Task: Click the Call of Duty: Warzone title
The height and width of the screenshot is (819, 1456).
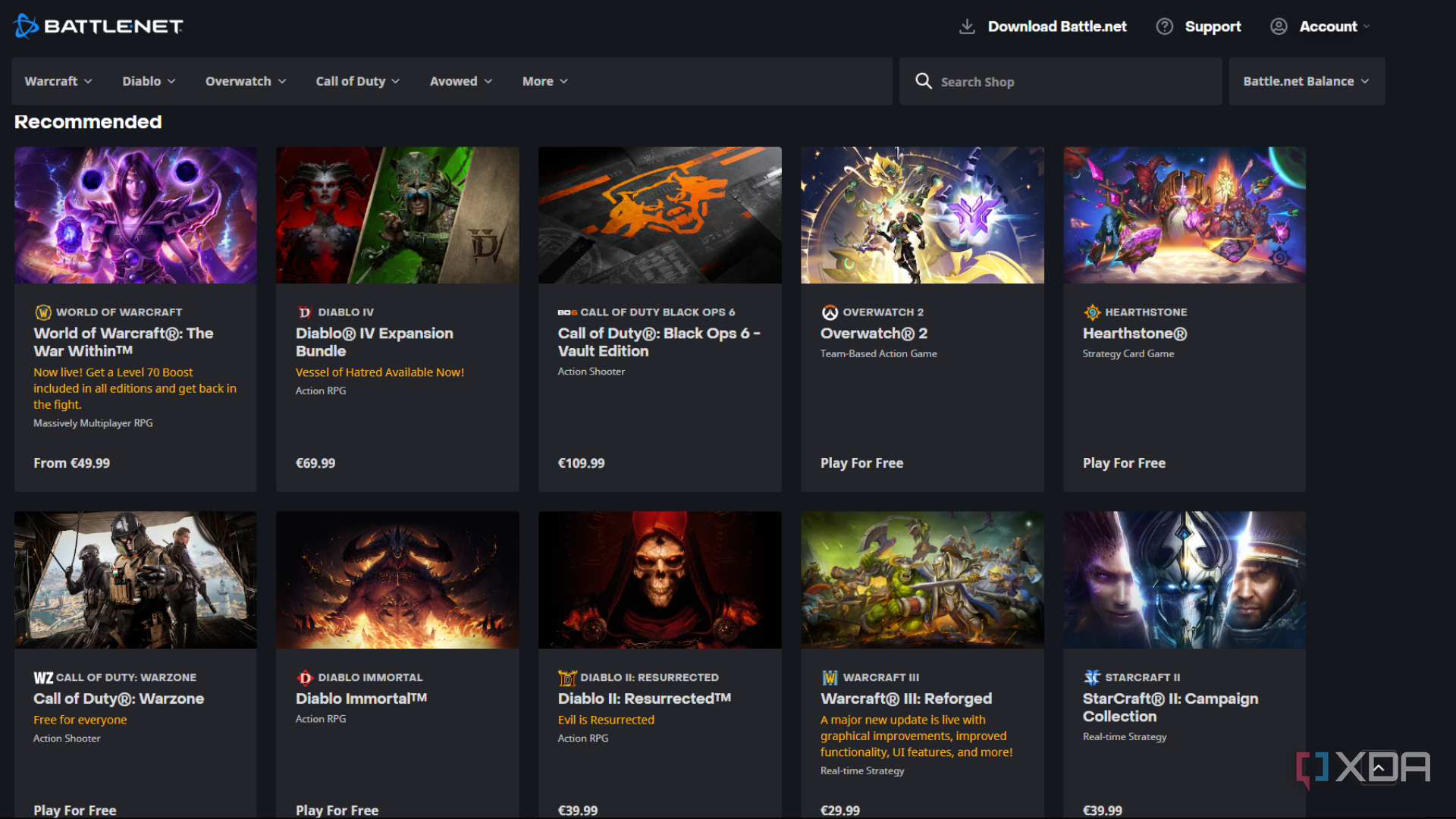Action: click(x=119, y=698)
